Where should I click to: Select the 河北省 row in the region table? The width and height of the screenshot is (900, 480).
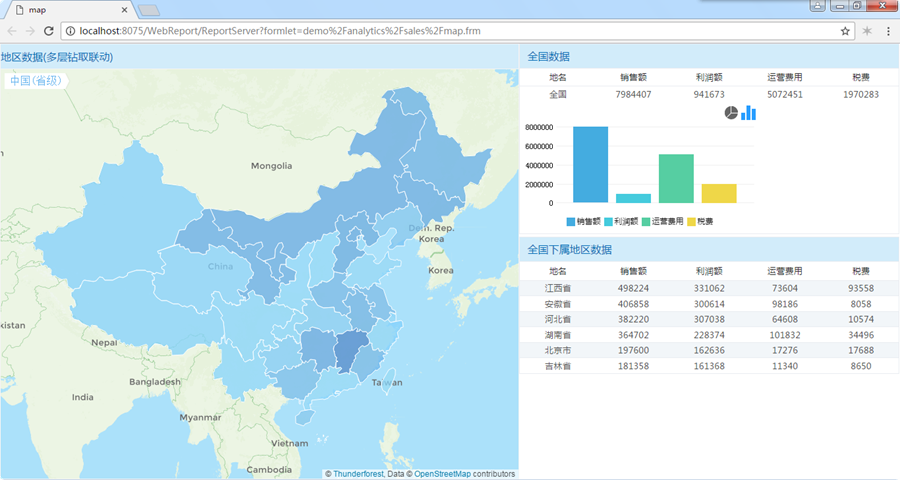point(709,319)
